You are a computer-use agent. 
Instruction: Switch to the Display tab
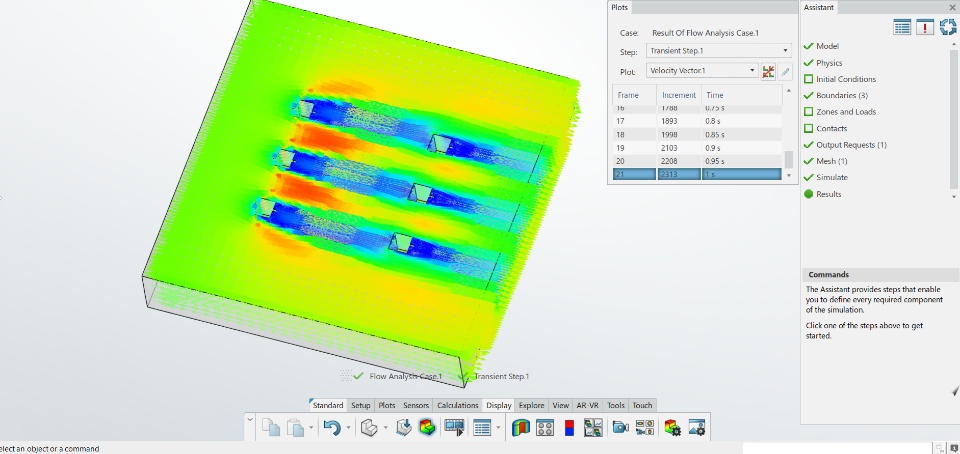point(499,405)
